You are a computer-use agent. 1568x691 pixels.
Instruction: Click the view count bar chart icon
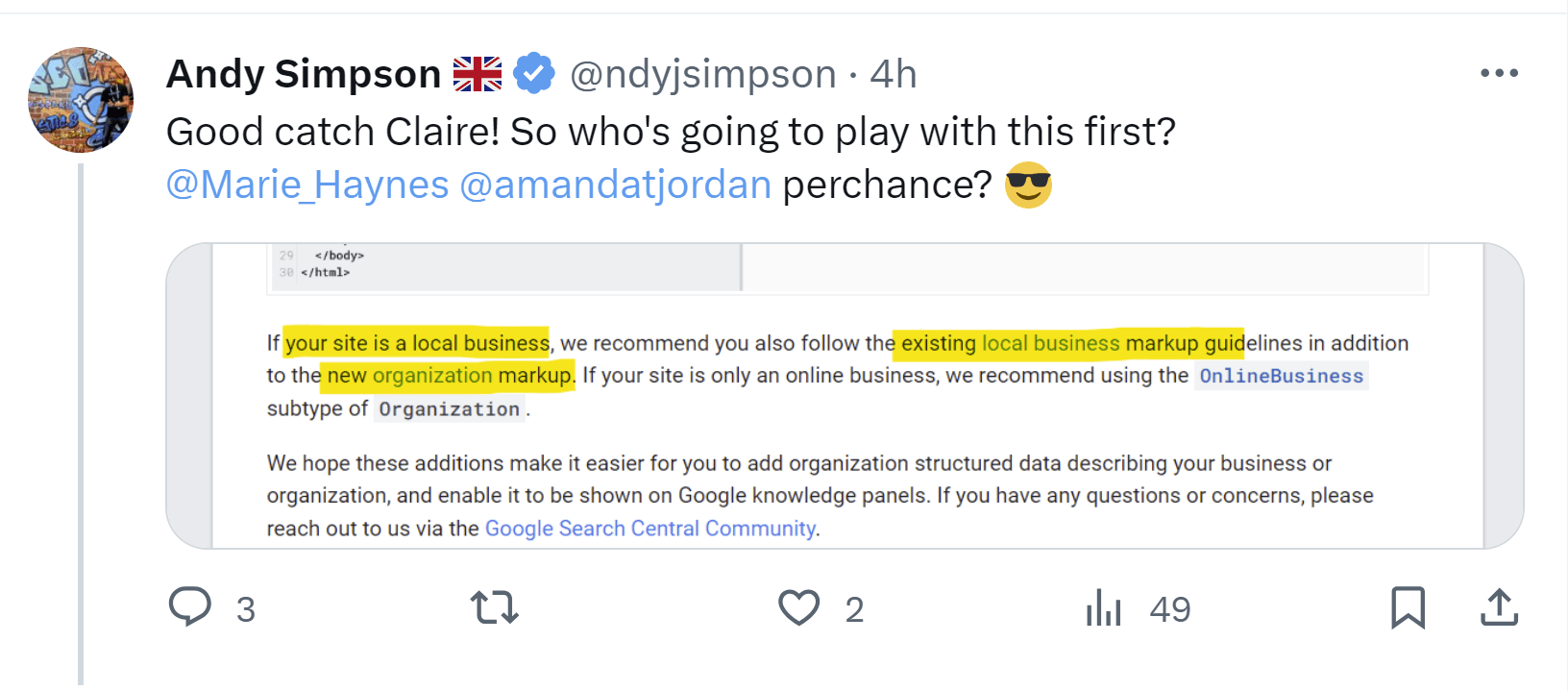click(1103, 607)
